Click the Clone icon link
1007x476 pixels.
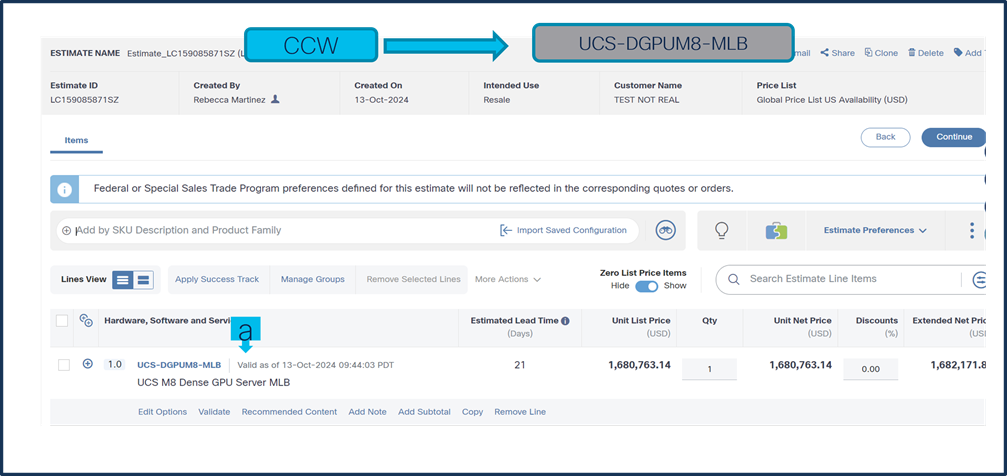881,53
